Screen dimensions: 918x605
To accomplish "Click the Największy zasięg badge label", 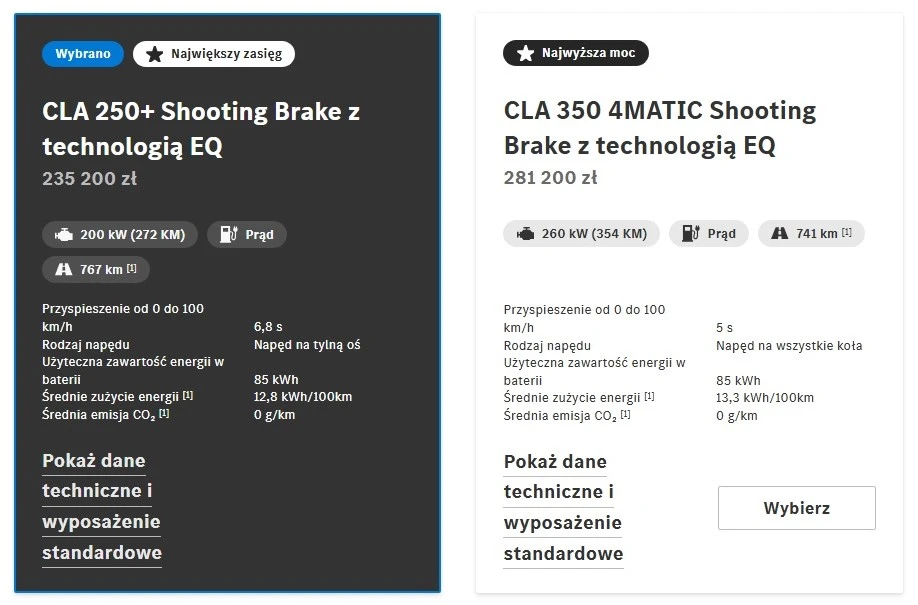I will pyautogui.click(x=227, y=54).
